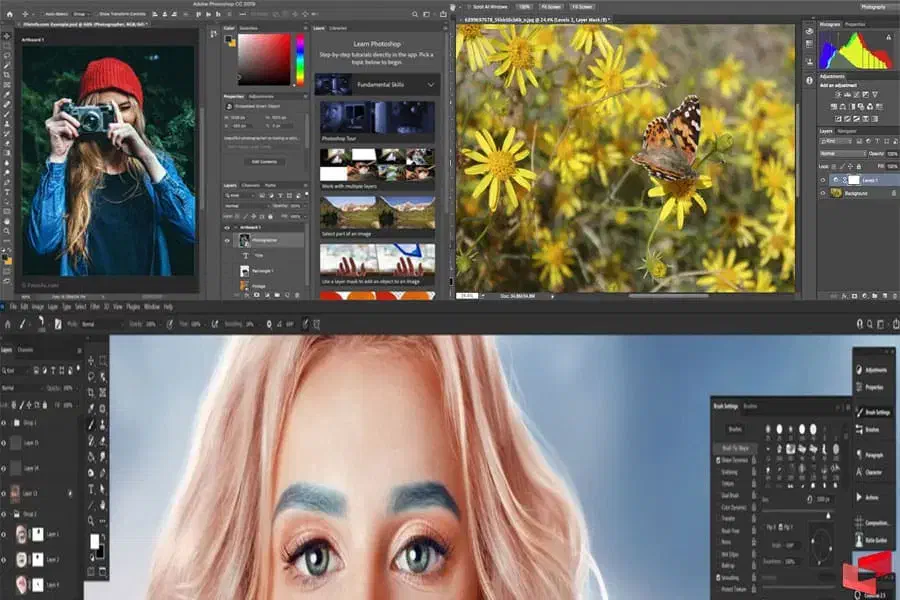Click the rainbow hue slider in Color panel
The image size is (900, 600).
coord(298,60)
